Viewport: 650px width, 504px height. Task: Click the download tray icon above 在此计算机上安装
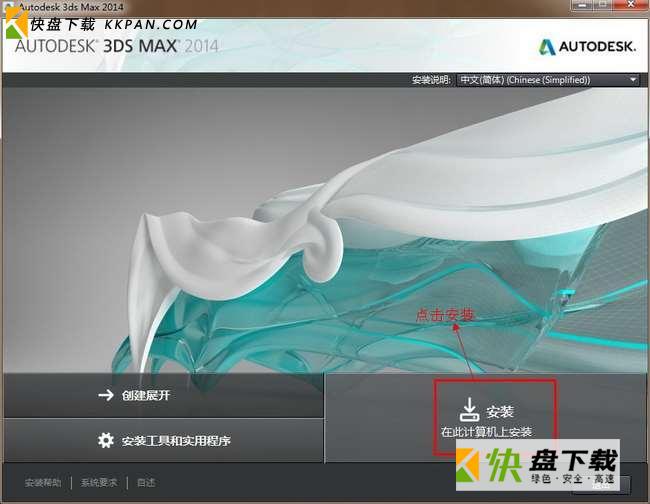470,410
